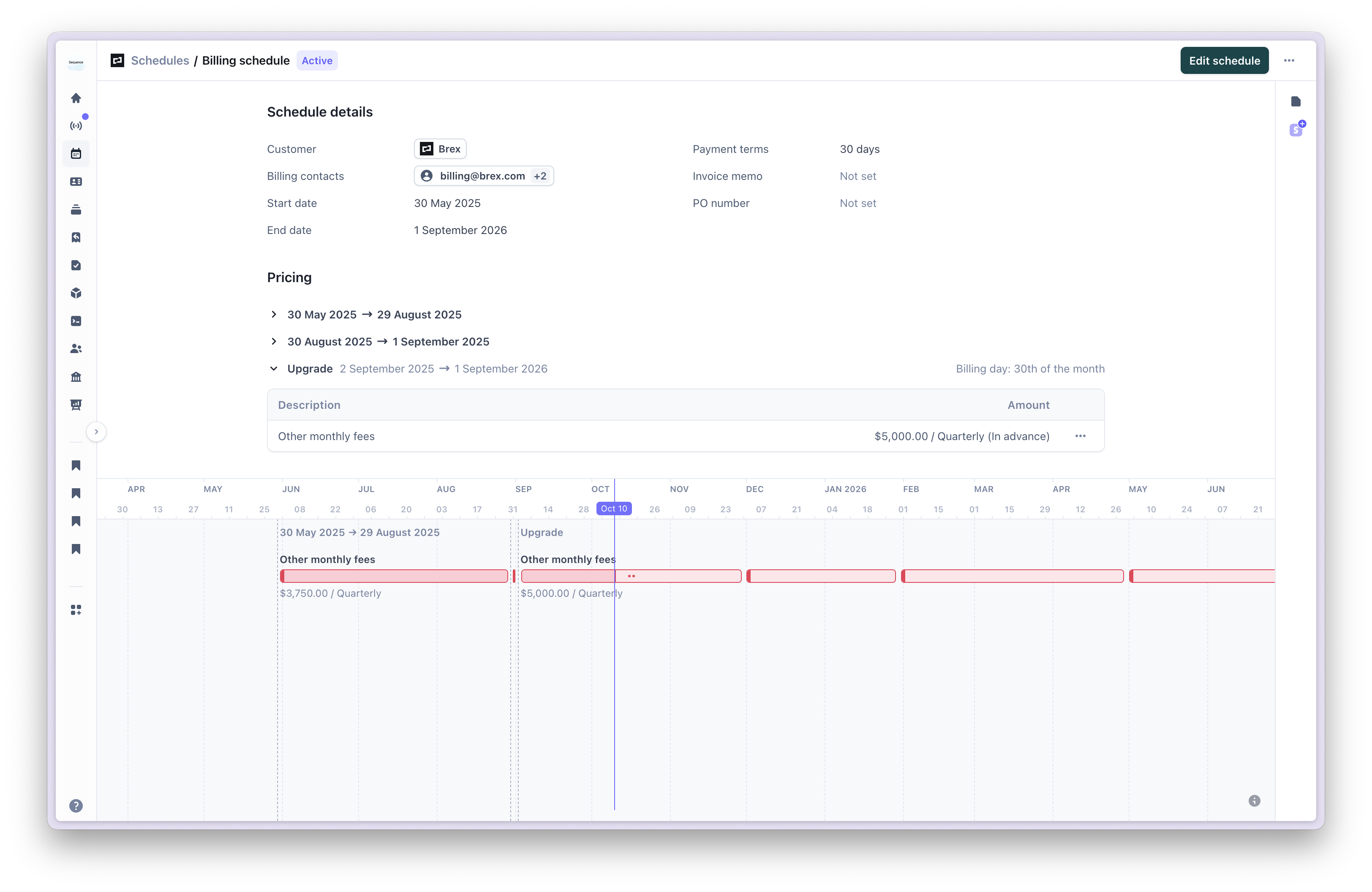The image size is (1372, 892).
Task: Click the Edit schedule button
Action: point(1224,60)
